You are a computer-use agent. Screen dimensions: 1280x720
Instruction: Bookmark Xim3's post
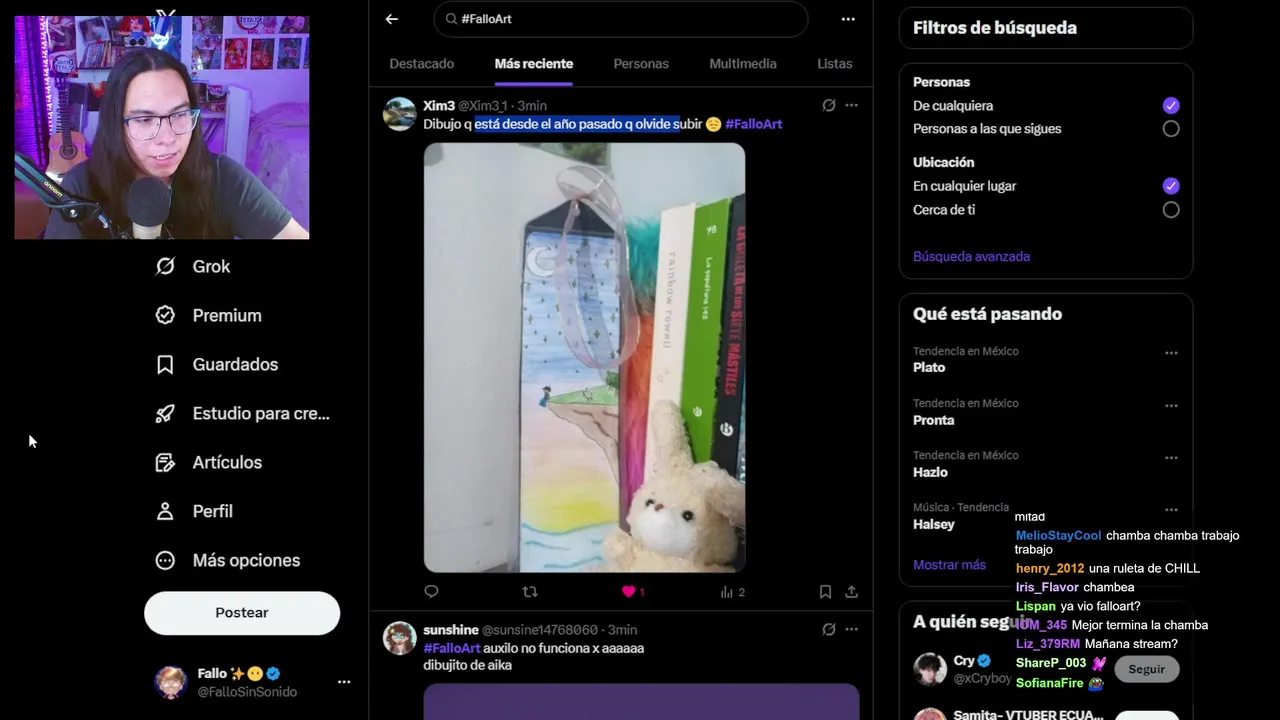pyautogui.click(x=825, y=592)
